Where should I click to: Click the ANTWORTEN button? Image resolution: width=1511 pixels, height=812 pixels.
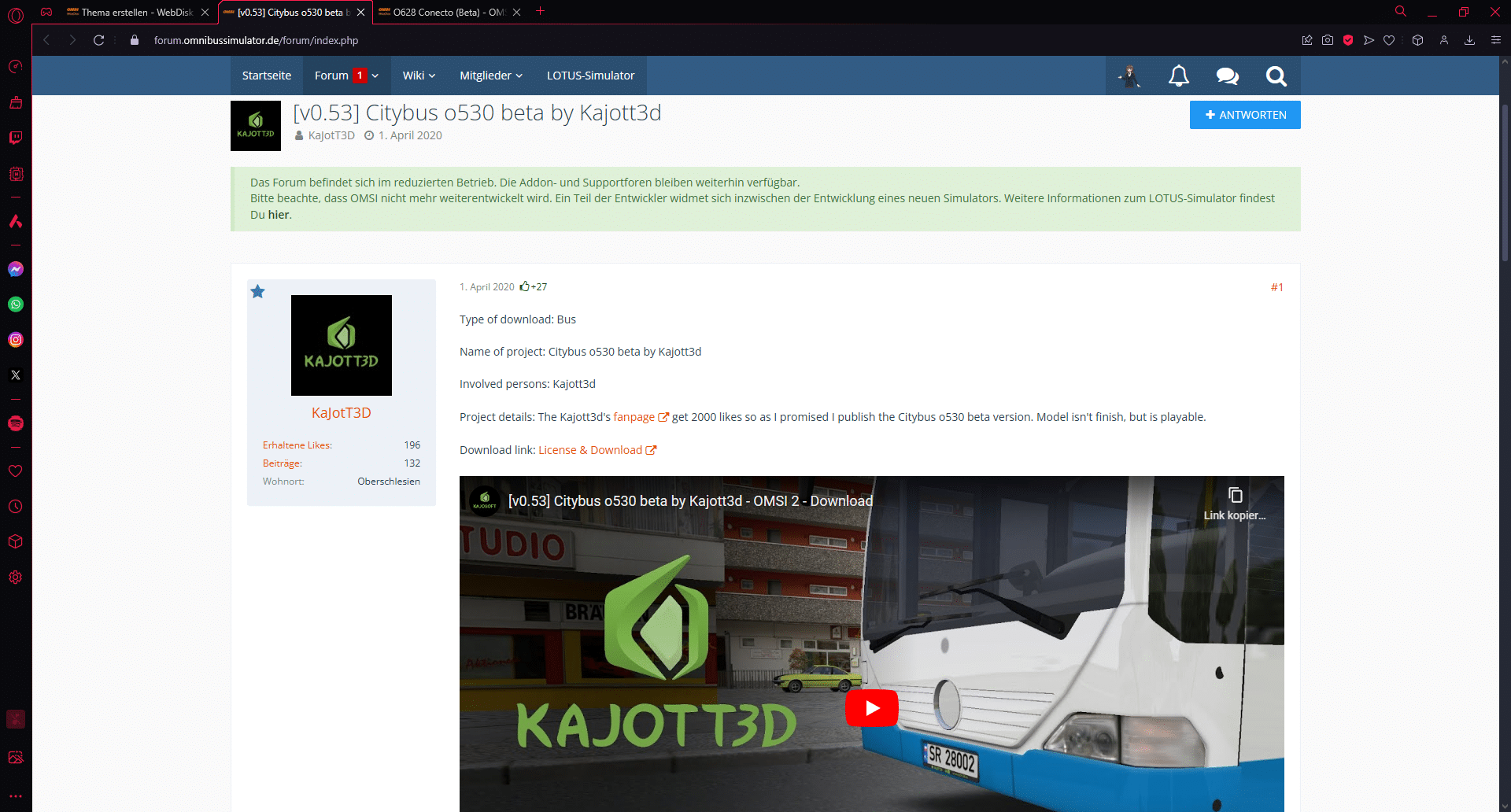pyautogui.click(x=1245, y=115)
